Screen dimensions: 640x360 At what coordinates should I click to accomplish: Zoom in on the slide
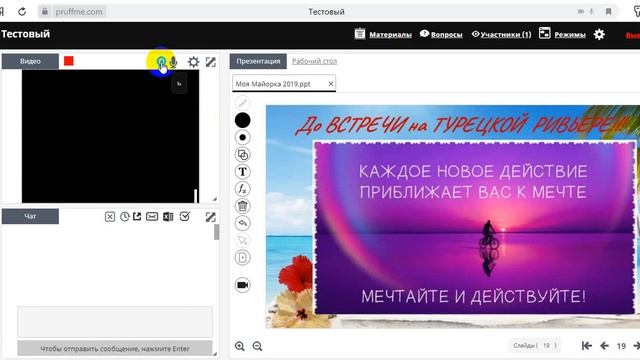tap(240, 346)
